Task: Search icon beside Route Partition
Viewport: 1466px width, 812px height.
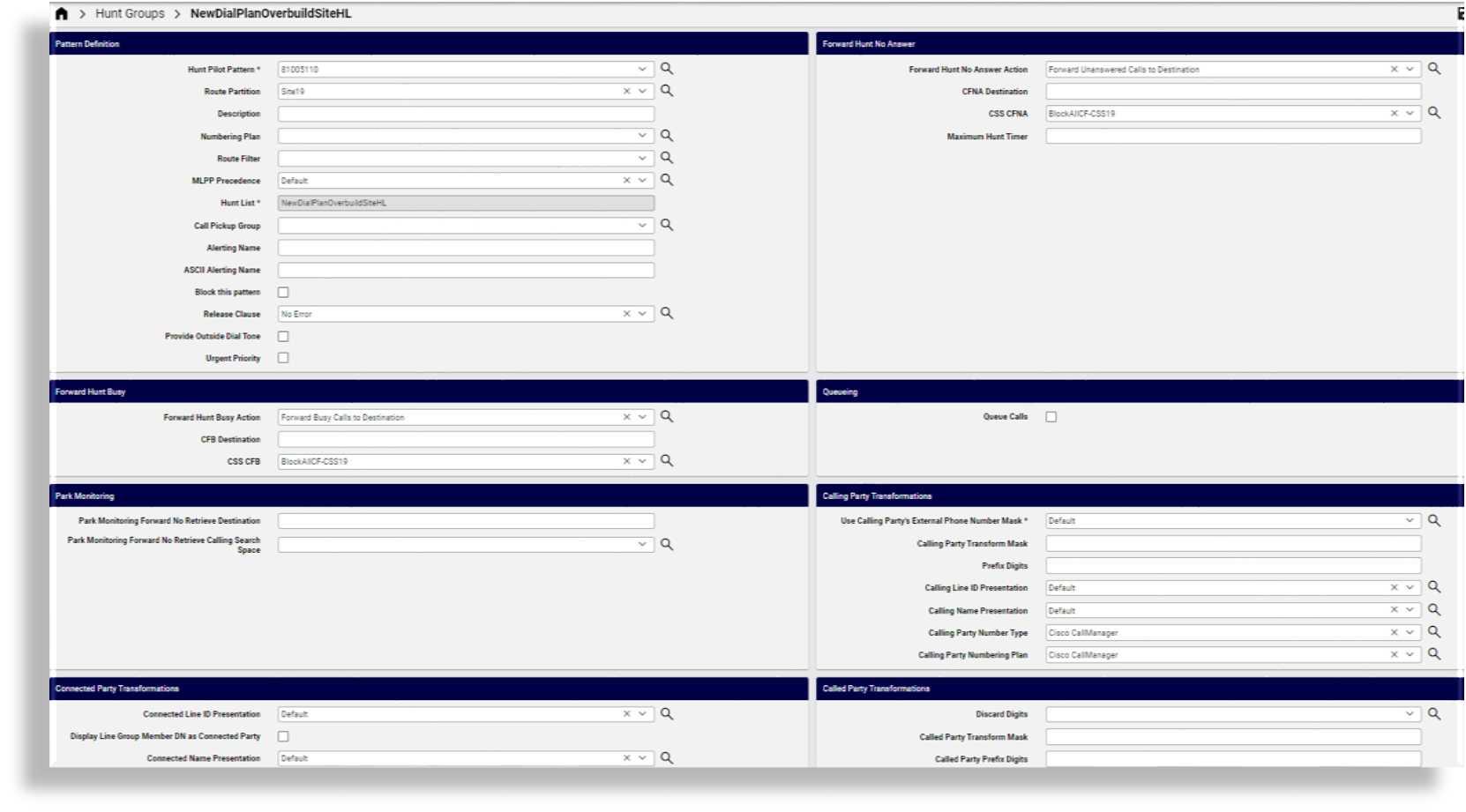Action: 667,91
